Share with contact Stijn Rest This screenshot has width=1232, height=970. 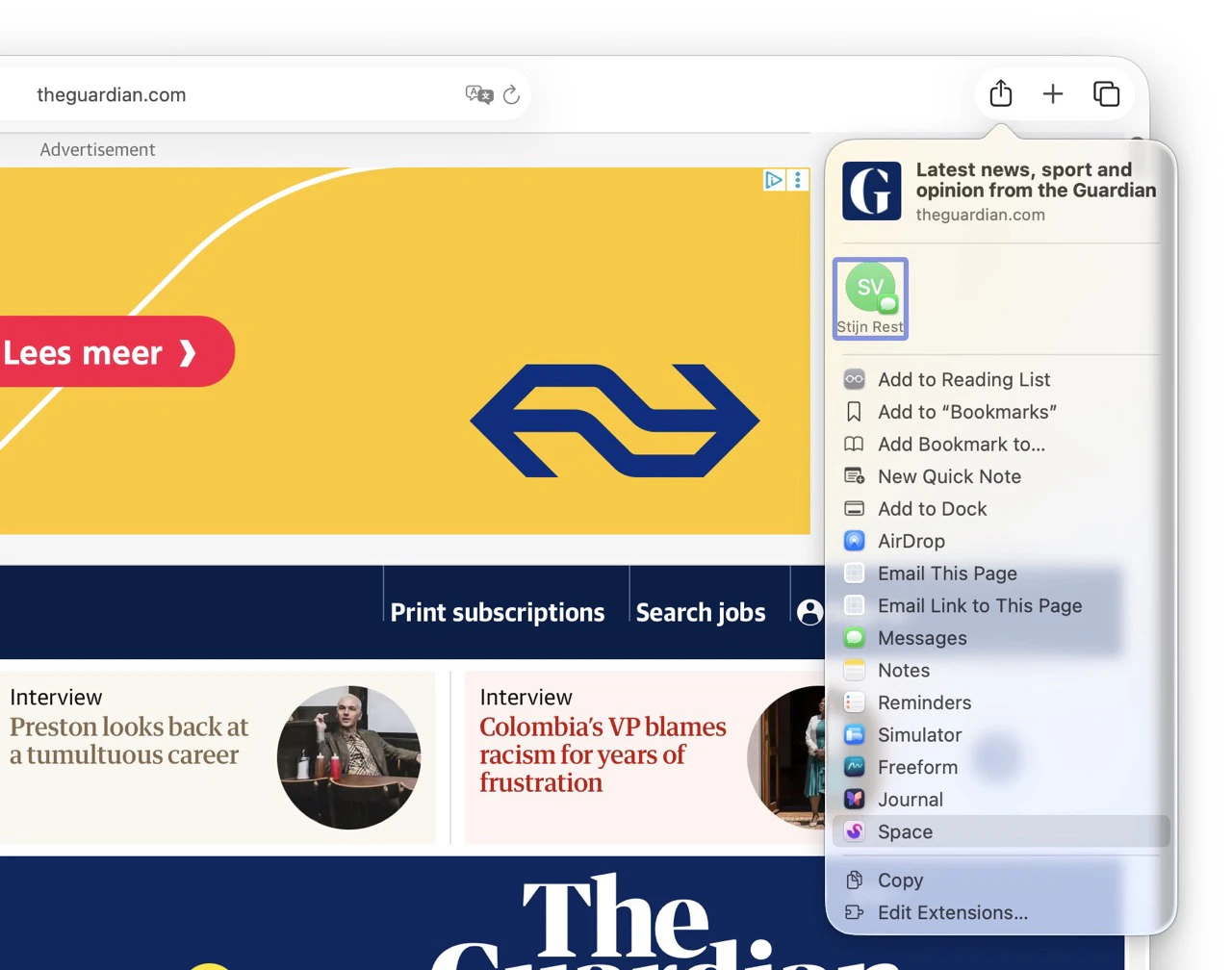pyautogui.click(x=870, y=298)
